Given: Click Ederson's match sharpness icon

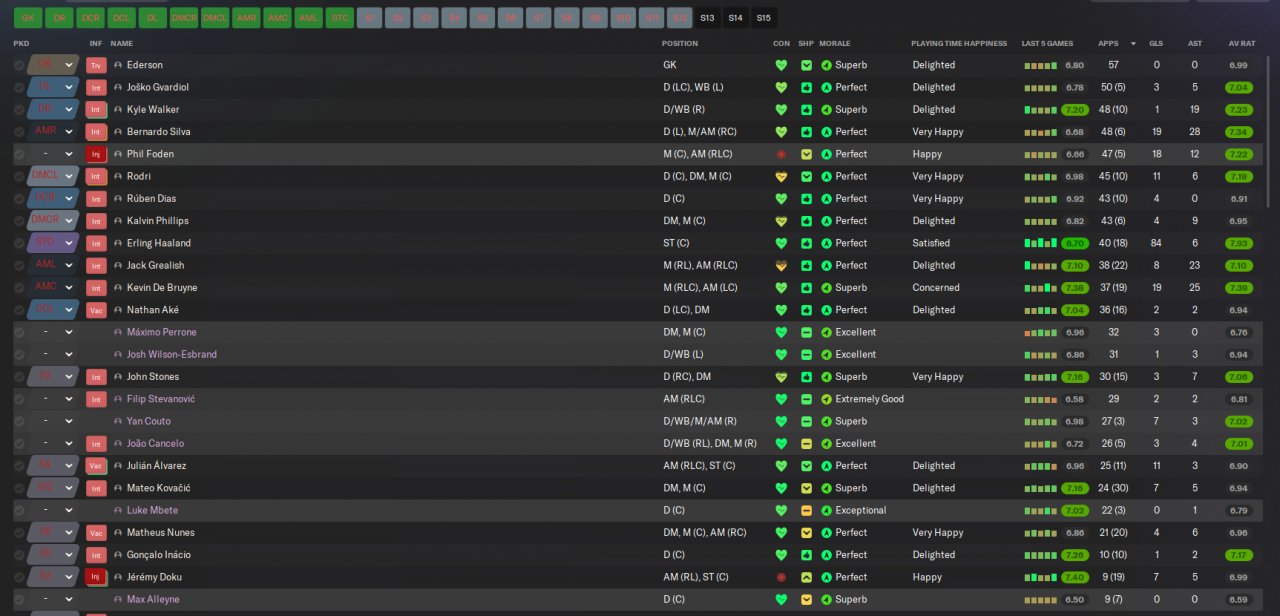Looking at the screenshot, I should 806,65.
